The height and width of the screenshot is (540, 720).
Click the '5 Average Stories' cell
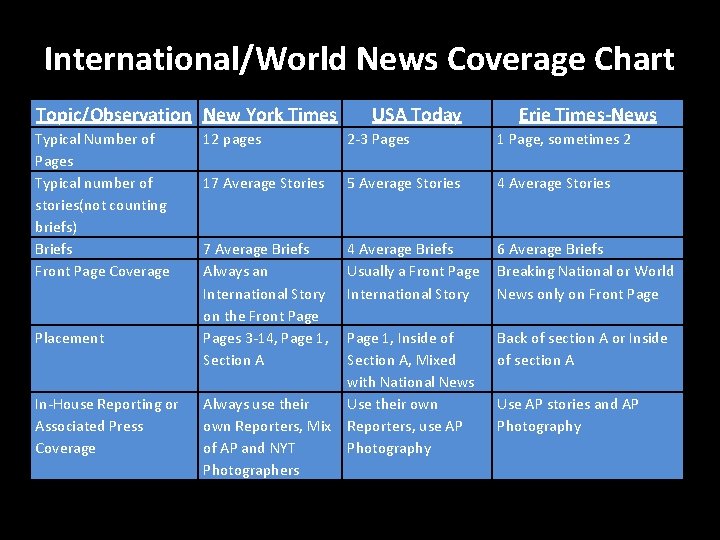(x=417, y=204)
